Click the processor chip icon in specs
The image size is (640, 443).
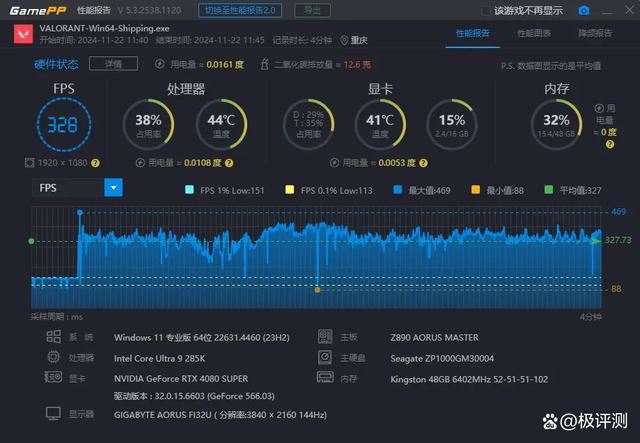pos(53,357)
